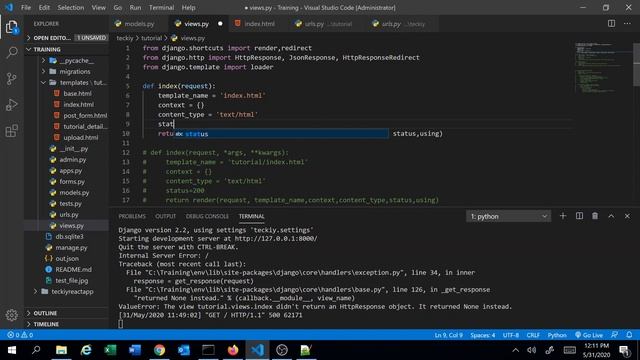Open Microsoft Word from the taskbar
Image resolution: width=640 pixels, height=360 pixels.
coord(135,350)
